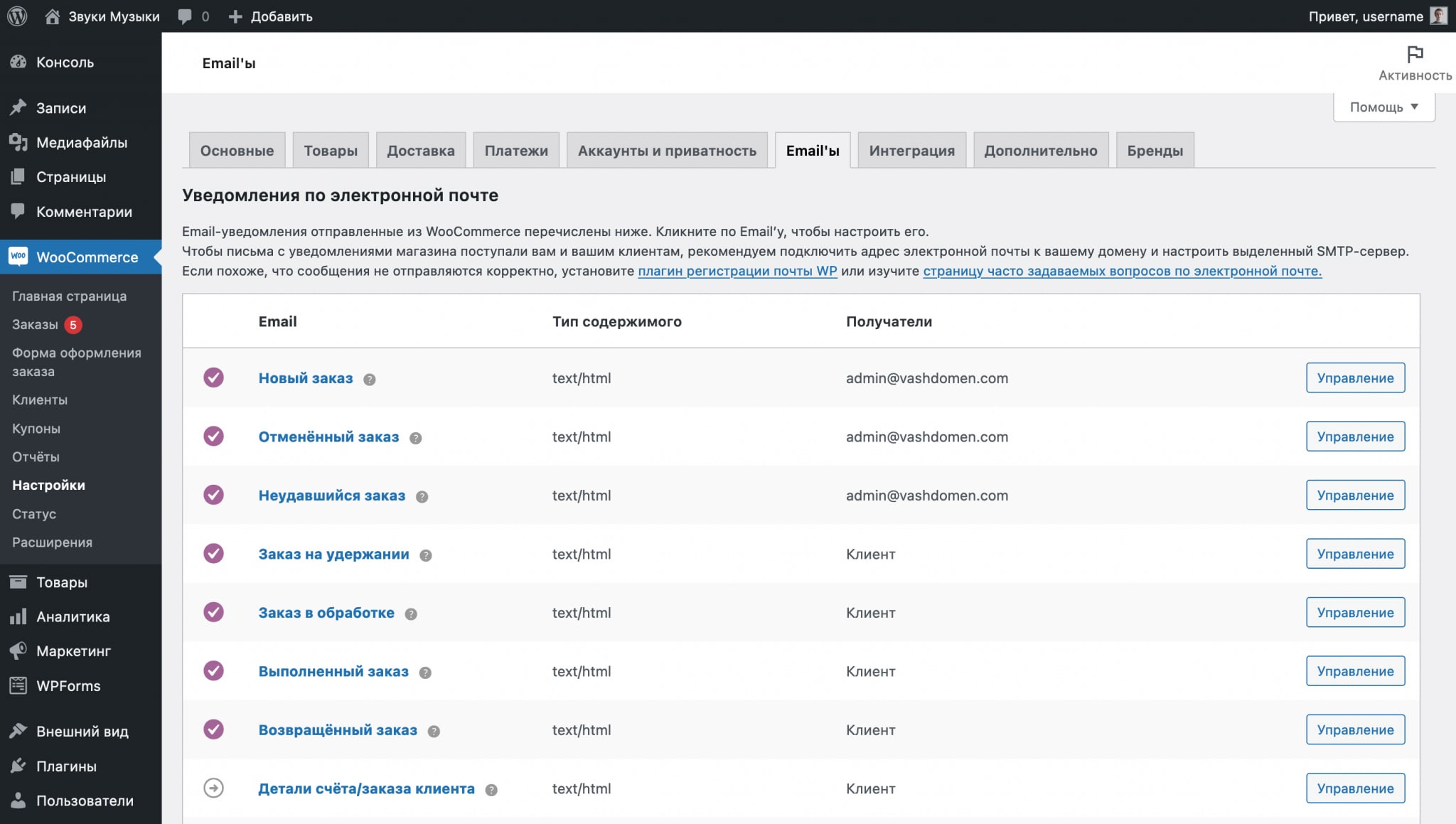The image size is (1456, 824).
Task: Switch to the Основные tab
Action: pos(237,150)
